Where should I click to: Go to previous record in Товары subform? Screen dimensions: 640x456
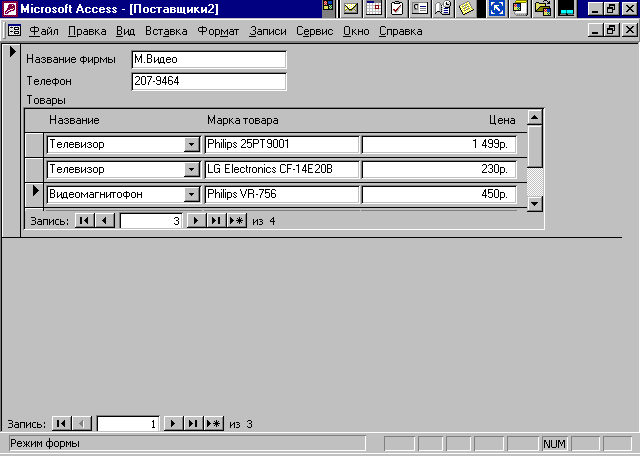tap(104, 221)
